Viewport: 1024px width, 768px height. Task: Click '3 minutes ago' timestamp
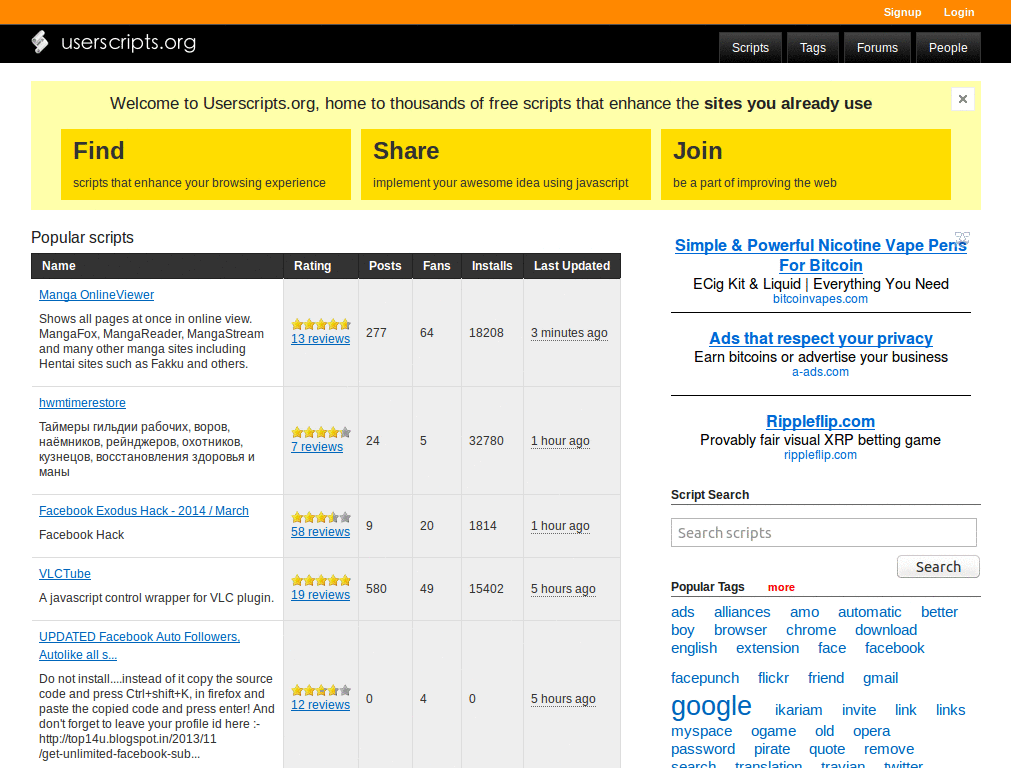(x=569, y=332)
